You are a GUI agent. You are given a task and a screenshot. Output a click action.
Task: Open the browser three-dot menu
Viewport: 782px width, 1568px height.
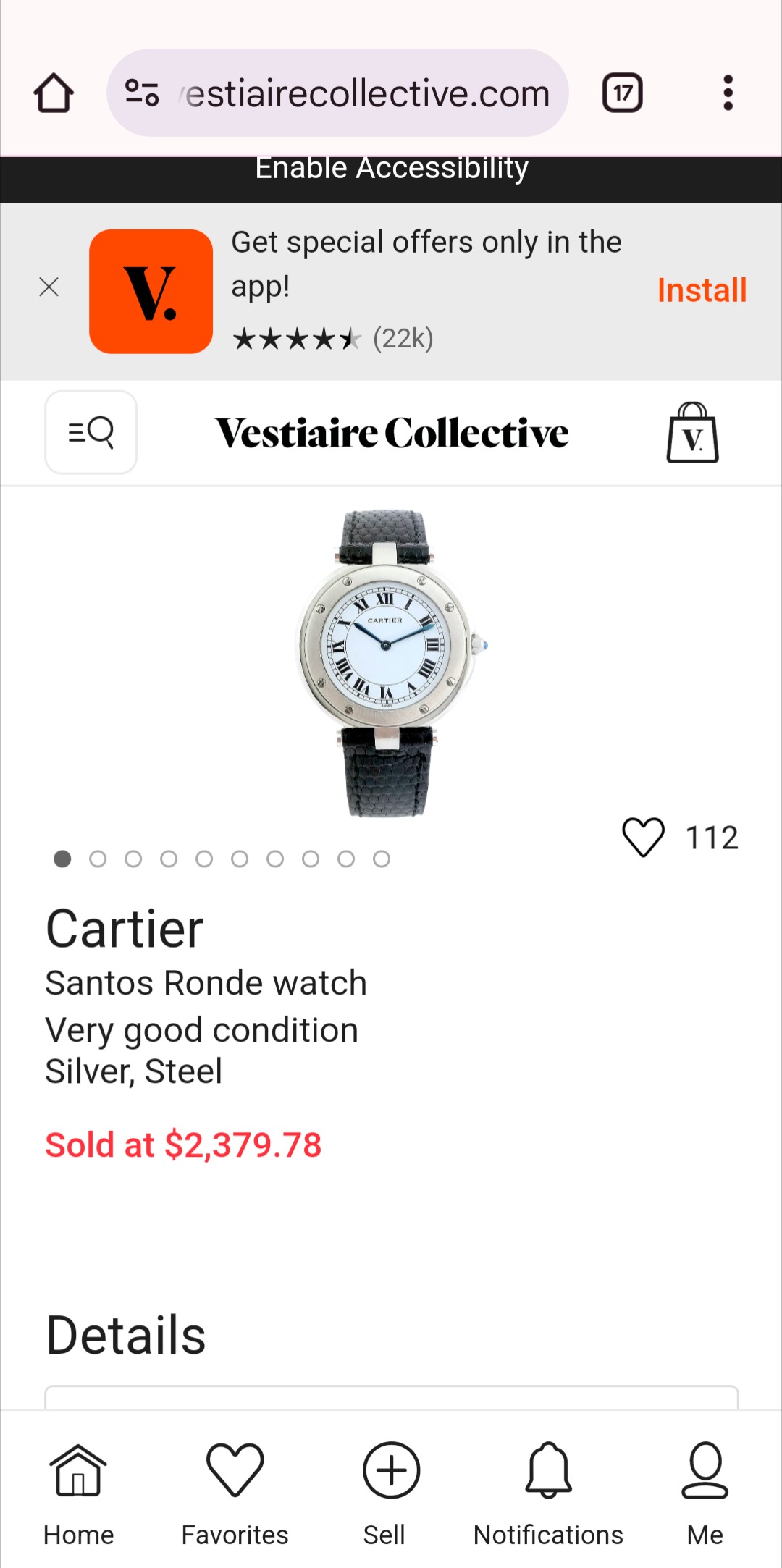[x=728, y=93]
